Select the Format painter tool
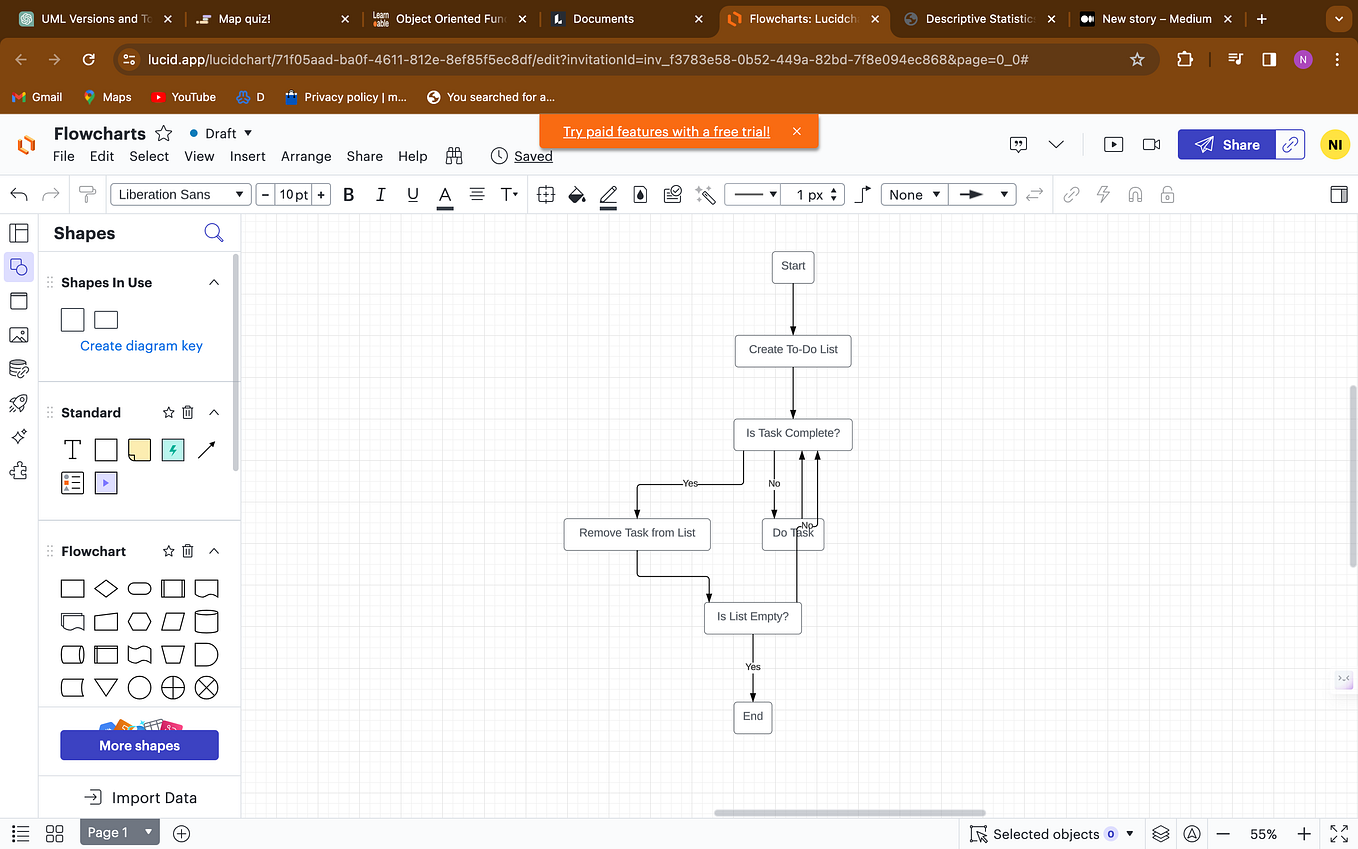Image resolution: width=1358 pixels, height=849 pixels. 87,194
